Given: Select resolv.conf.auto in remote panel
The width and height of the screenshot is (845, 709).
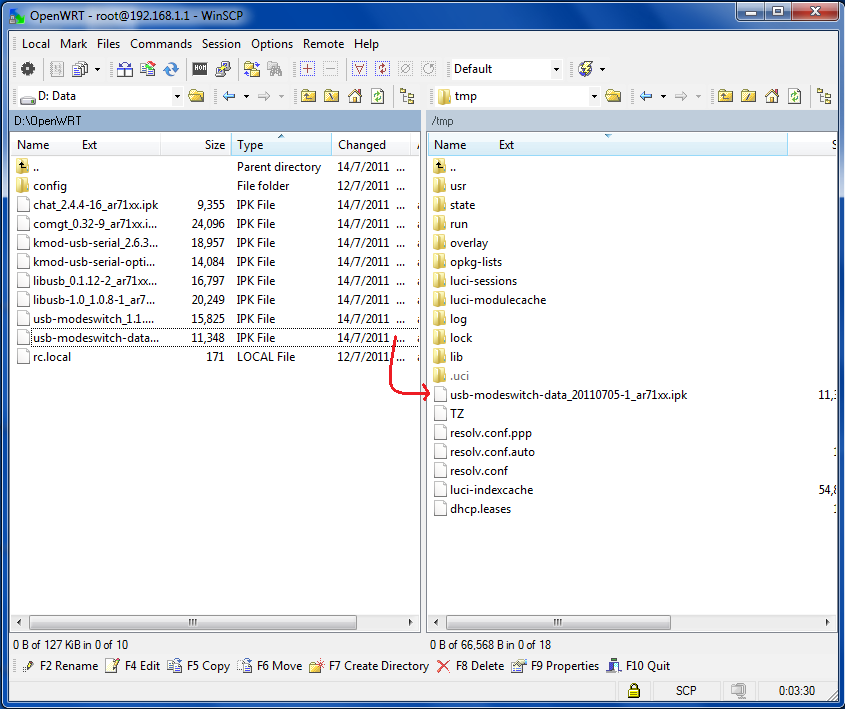Looking at the screenshot, I should click(492, 452).
